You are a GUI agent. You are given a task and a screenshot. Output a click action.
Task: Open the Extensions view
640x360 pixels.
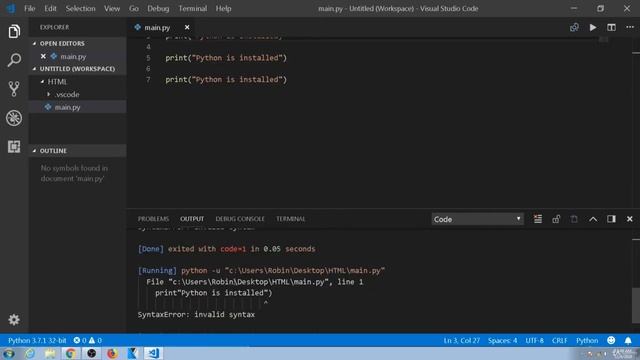coord(14,147)
